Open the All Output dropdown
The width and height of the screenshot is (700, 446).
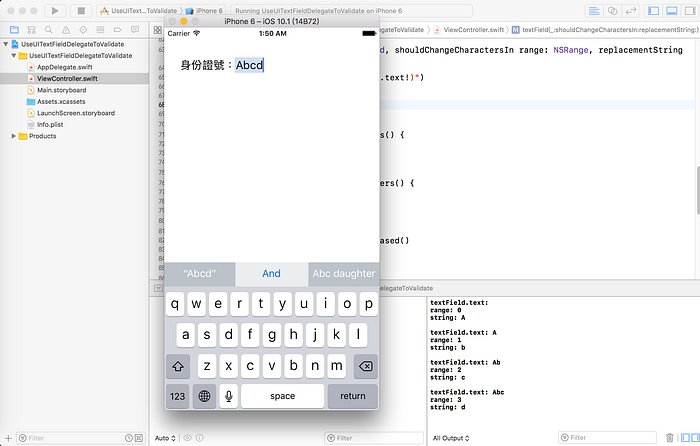pos(451,438)
